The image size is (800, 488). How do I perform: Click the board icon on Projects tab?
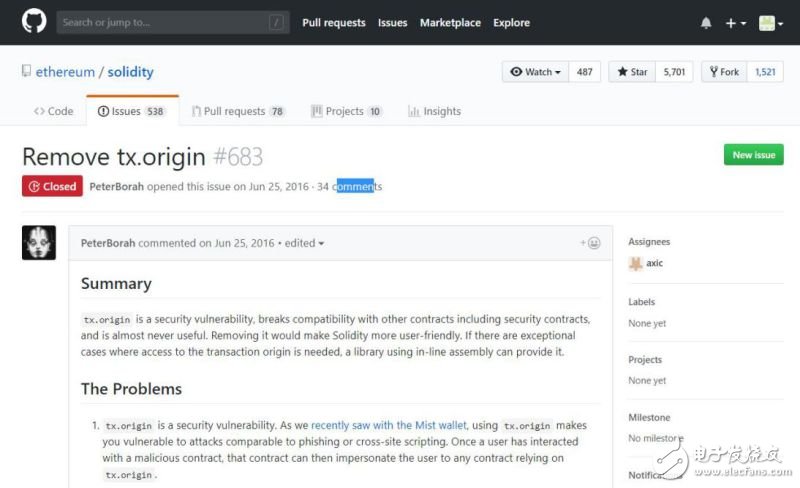pos(317,111)
